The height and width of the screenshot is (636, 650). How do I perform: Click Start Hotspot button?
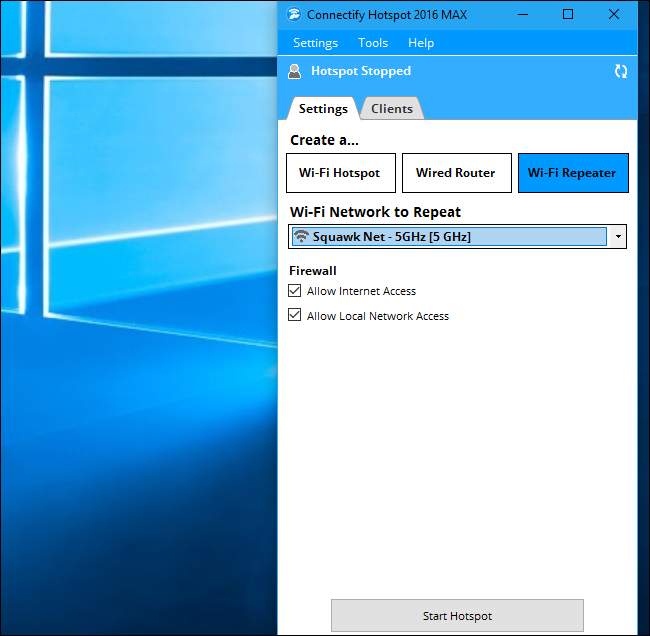click(457, 616)
